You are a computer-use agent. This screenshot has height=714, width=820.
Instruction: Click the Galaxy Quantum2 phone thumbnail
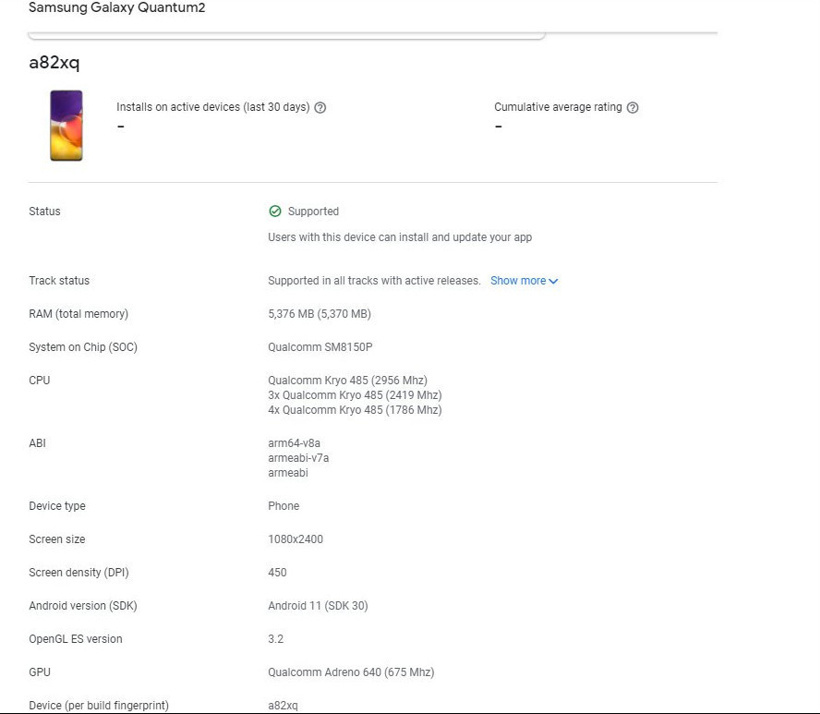click(x=67, y=125)
